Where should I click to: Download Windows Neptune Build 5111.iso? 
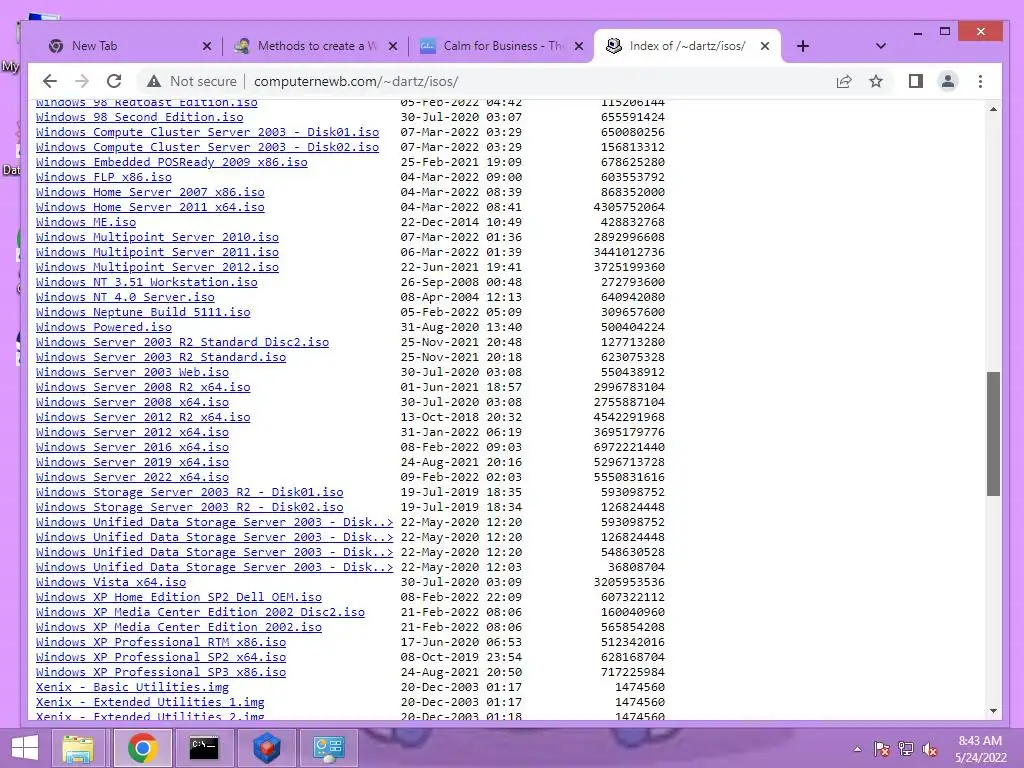tap(143, 312)
